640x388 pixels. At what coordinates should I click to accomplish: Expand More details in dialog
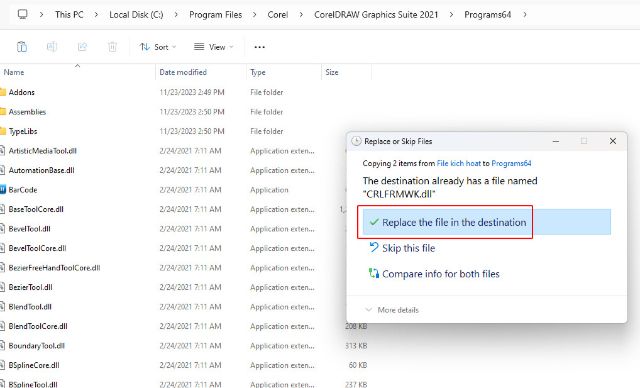tap(392, 310)
